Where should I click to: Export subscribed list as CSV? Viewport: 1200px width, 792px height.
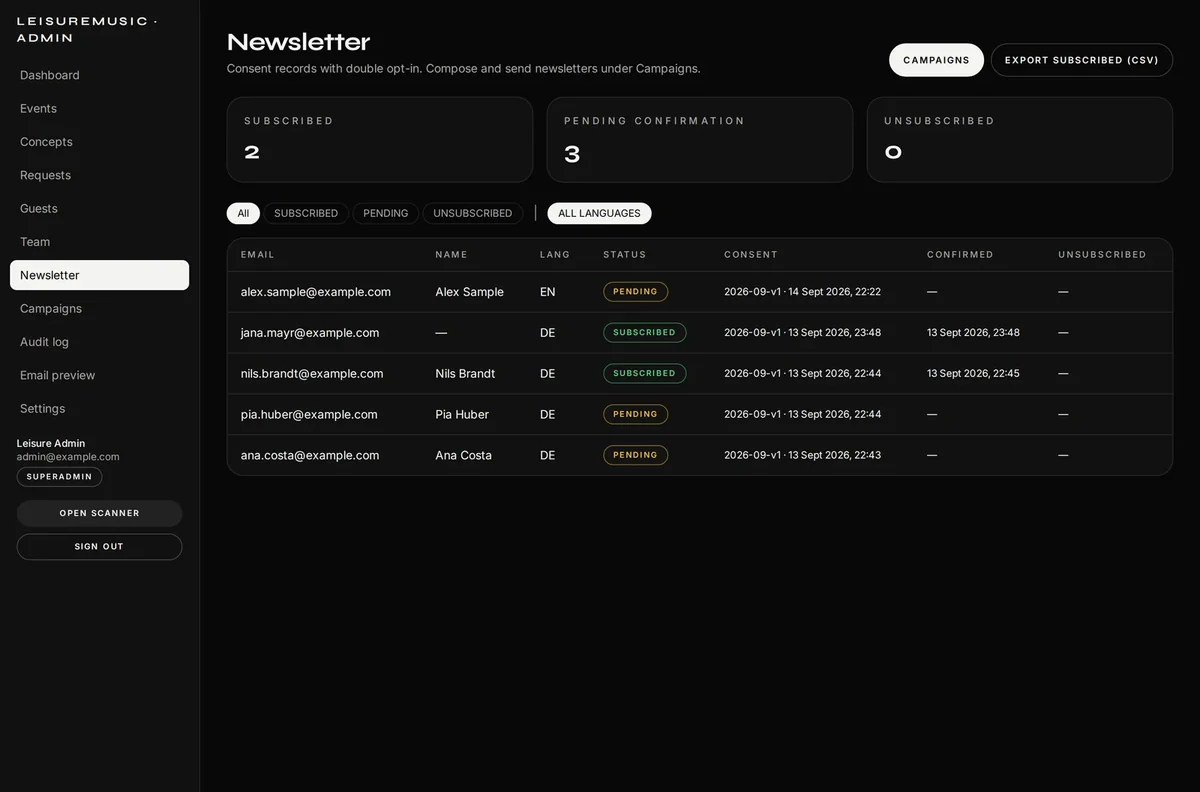coord(1082,60)
